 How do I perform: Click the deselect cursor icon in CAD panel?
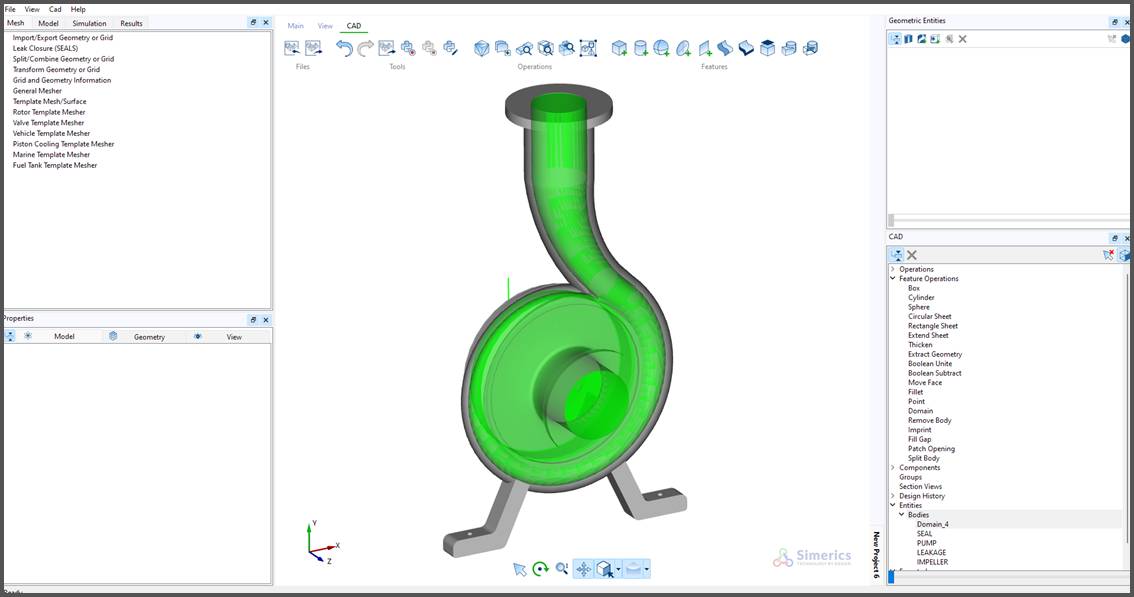pyautogui.click(x=1109, y=255)
